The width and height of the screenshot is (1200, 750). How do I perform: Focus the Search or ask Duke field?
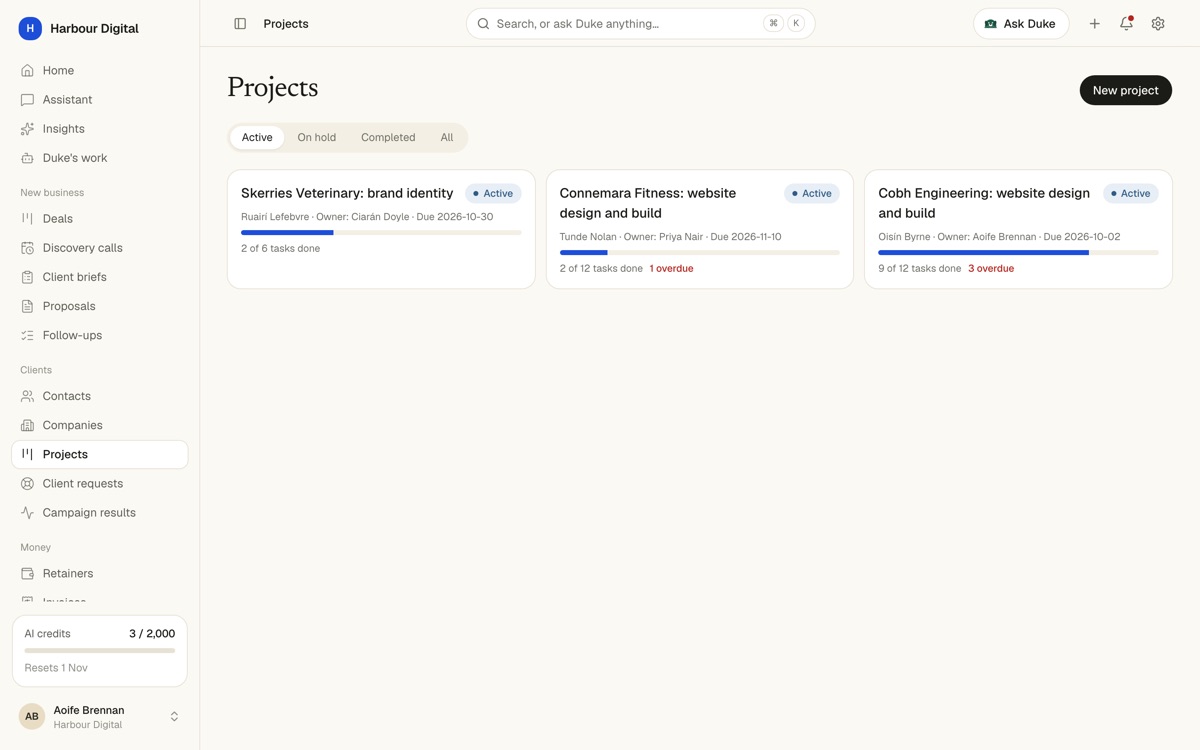[641, 24]
